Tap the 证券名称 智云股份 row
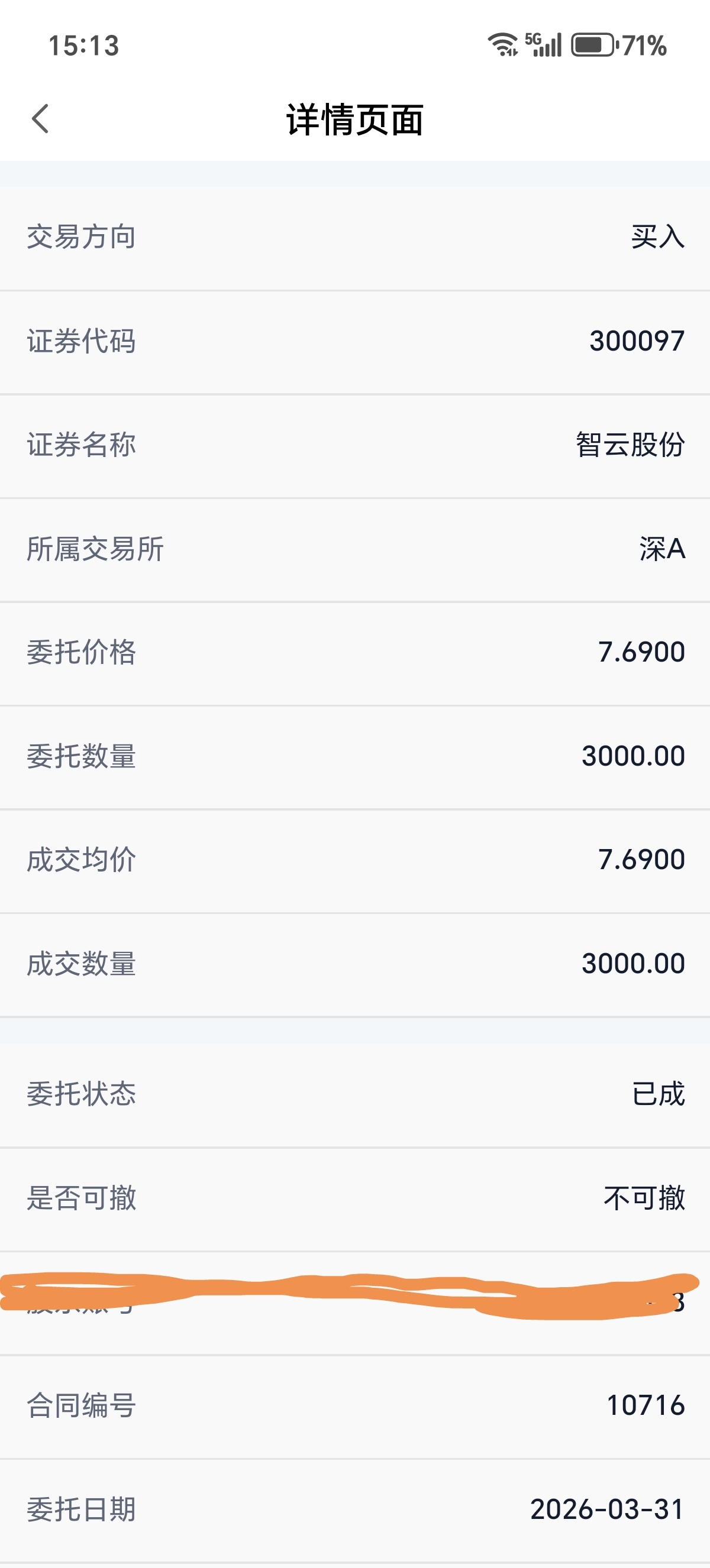710x1568 pixels. (355, 446)
